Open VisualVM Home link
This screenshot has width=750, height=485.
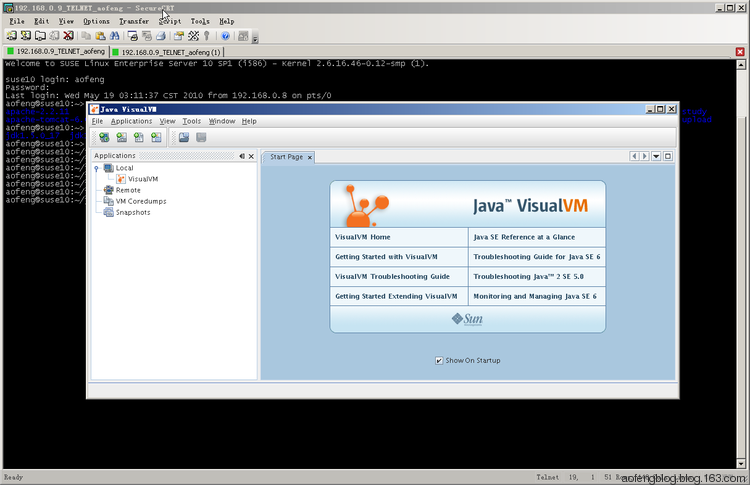point(363,237)
